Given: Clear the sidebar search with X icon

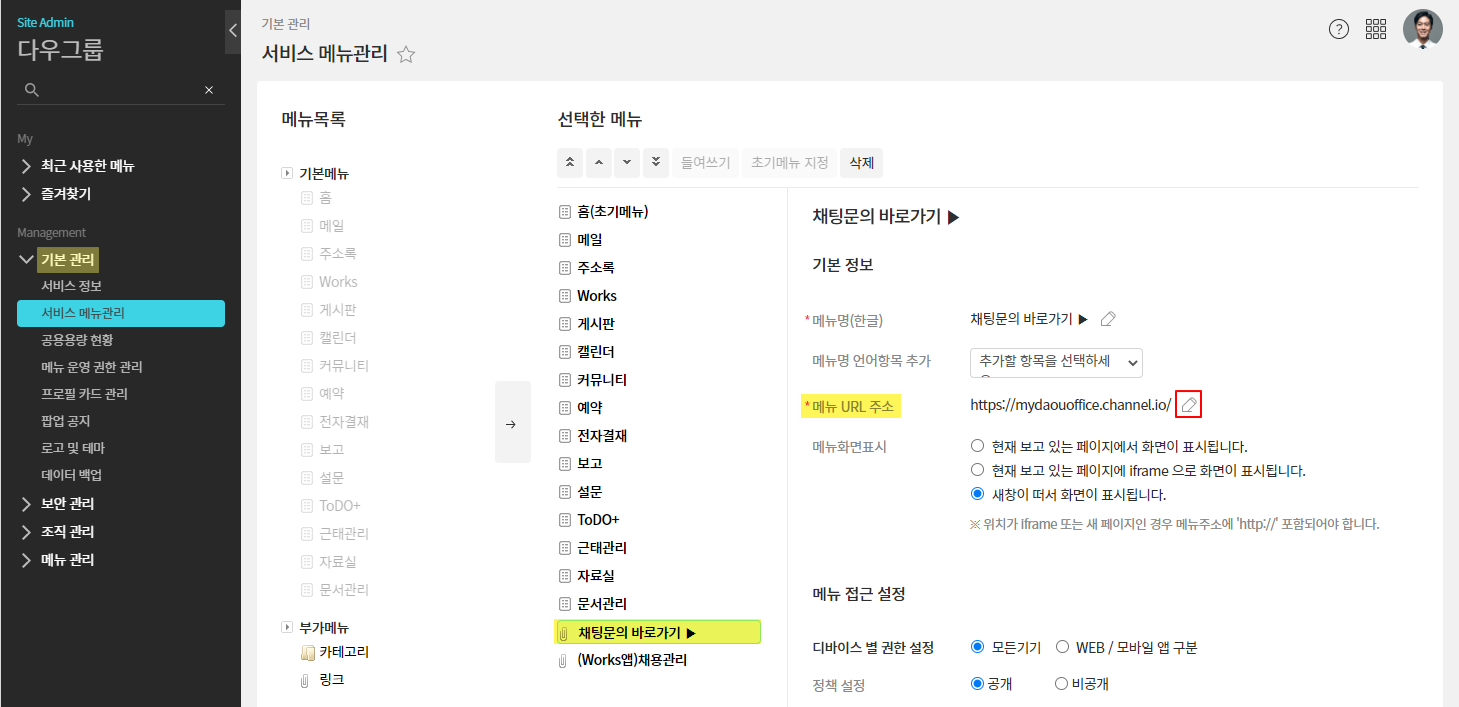Looking at the screenshot, I should [209, 90].
